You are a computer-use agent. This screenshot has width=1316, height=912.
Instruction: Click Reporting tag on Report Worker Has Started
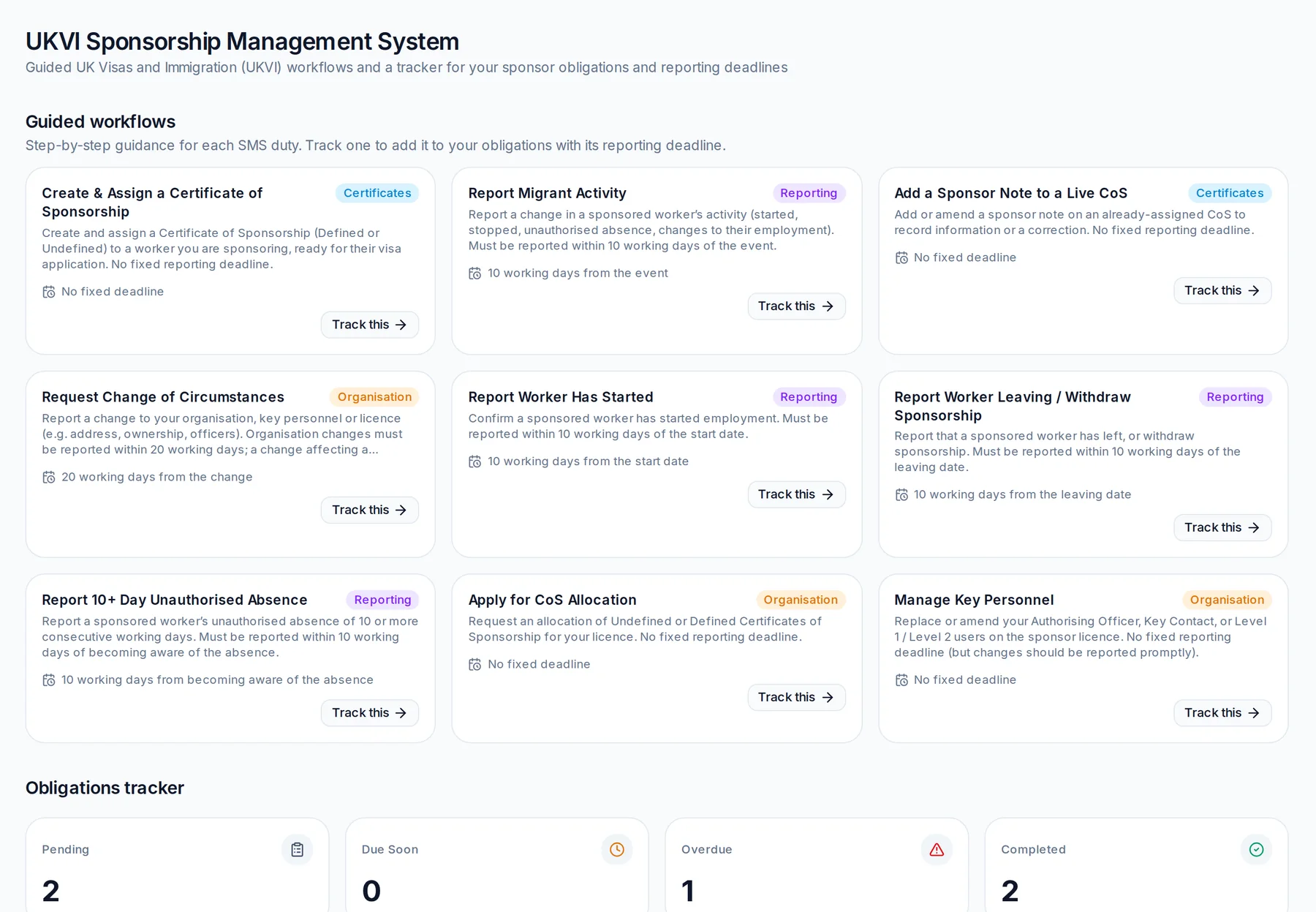pos(809,397)
